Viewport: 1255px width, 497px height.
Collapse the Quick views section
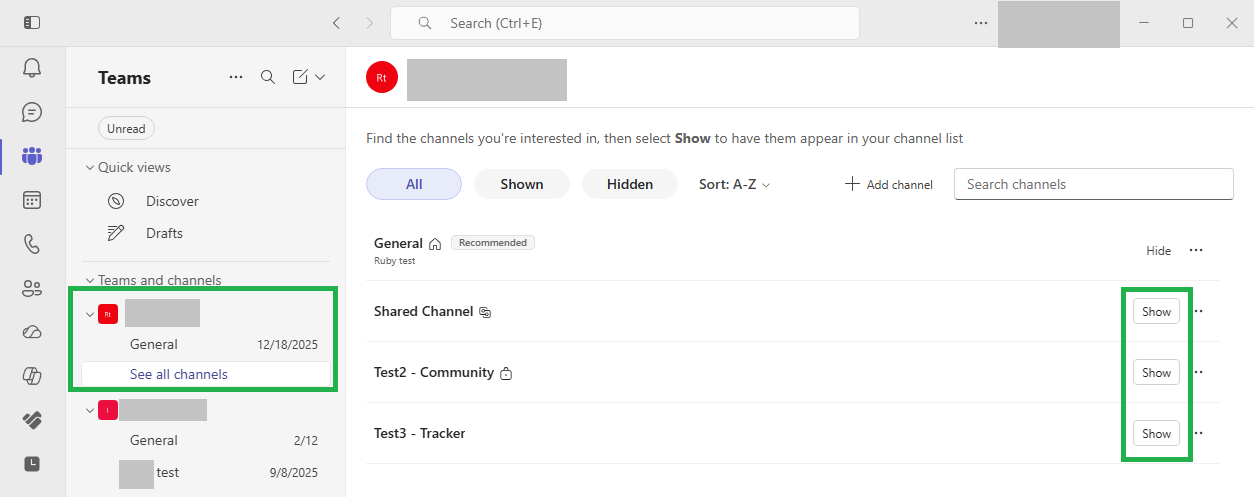pyautogui.click(x=89, y=167)
